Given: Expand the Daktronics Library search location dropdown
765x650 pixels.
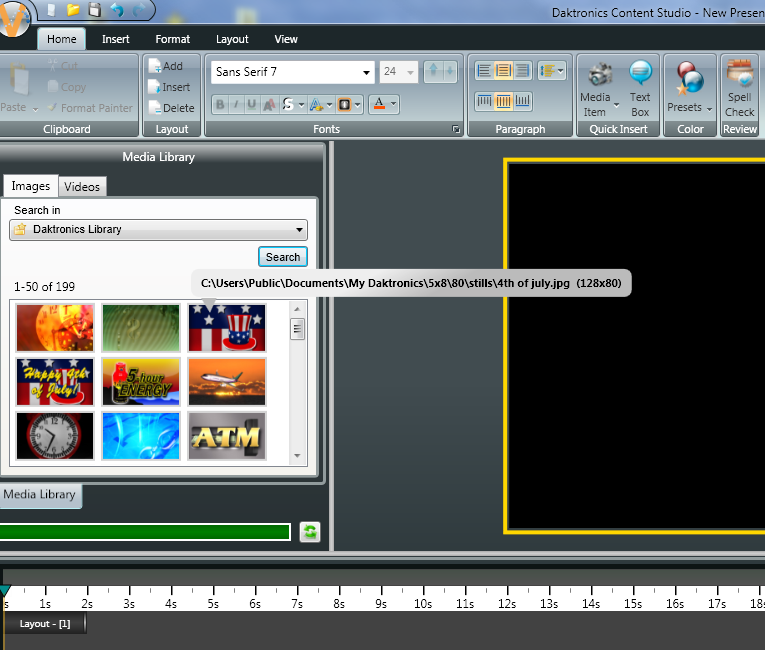Looking at the screenshot, I should coord(300,230).
